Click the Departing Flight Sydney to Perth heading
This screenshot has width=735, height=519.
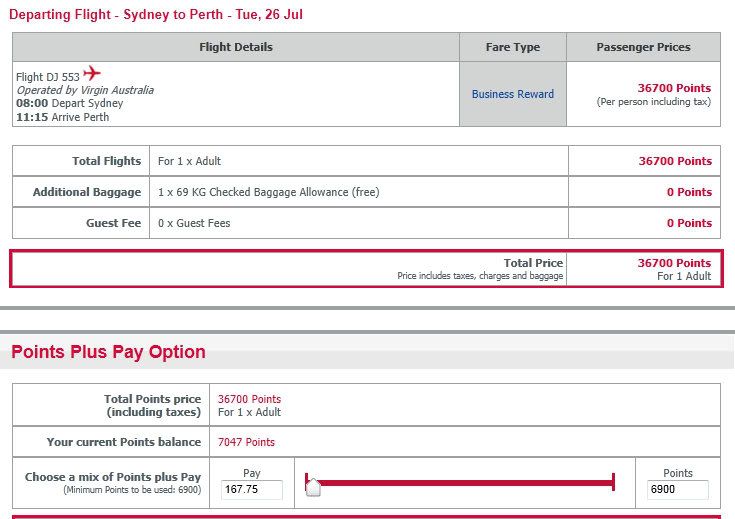coord(156,14)
